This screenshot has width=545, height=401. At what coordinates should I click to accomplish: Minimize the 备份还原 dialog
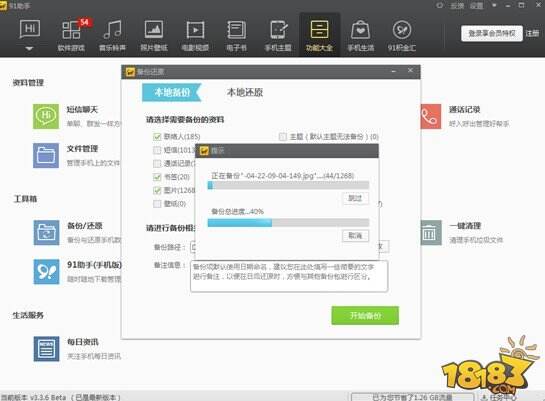tap(394, 71)
